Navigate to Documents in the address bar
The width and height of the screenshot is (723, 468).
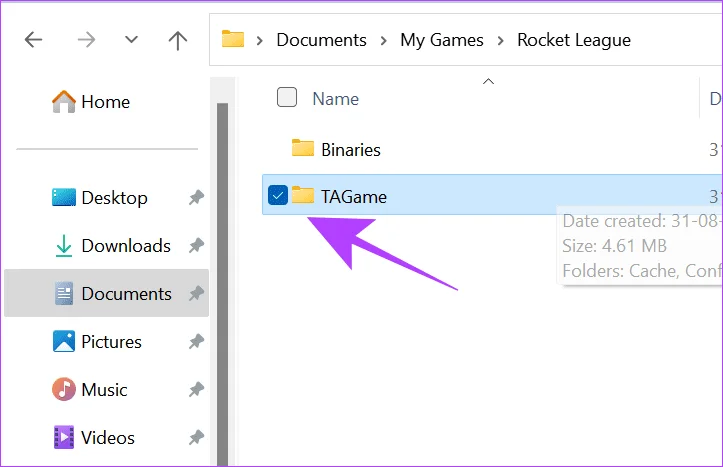coord(321,40)
